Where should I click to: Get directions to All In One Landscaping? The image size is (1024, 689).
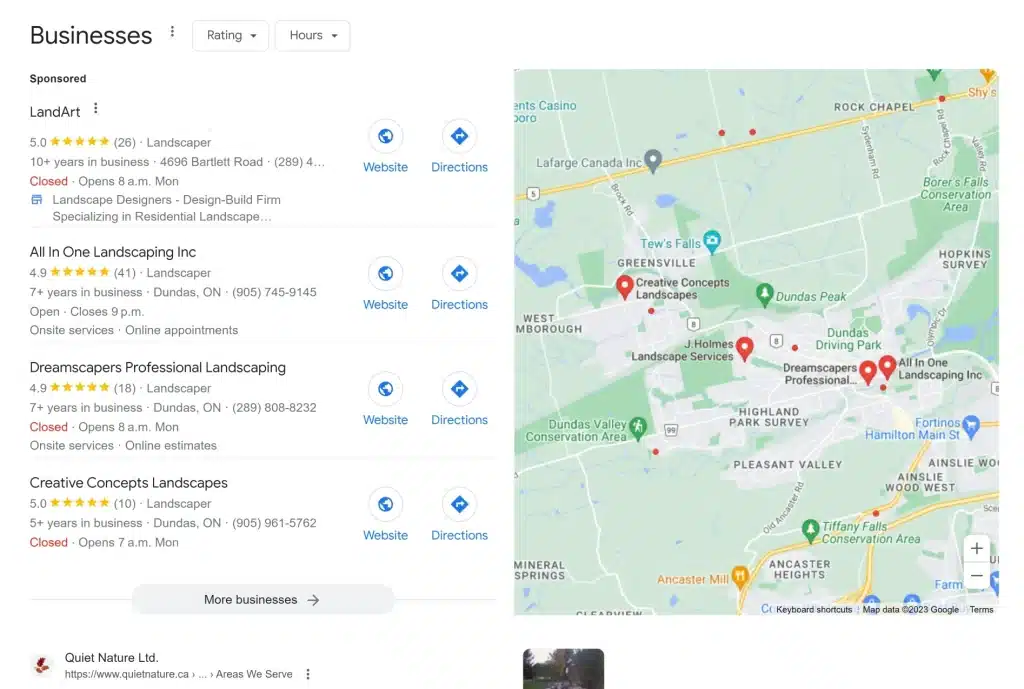pyautogui.click(x=459, y=273)
